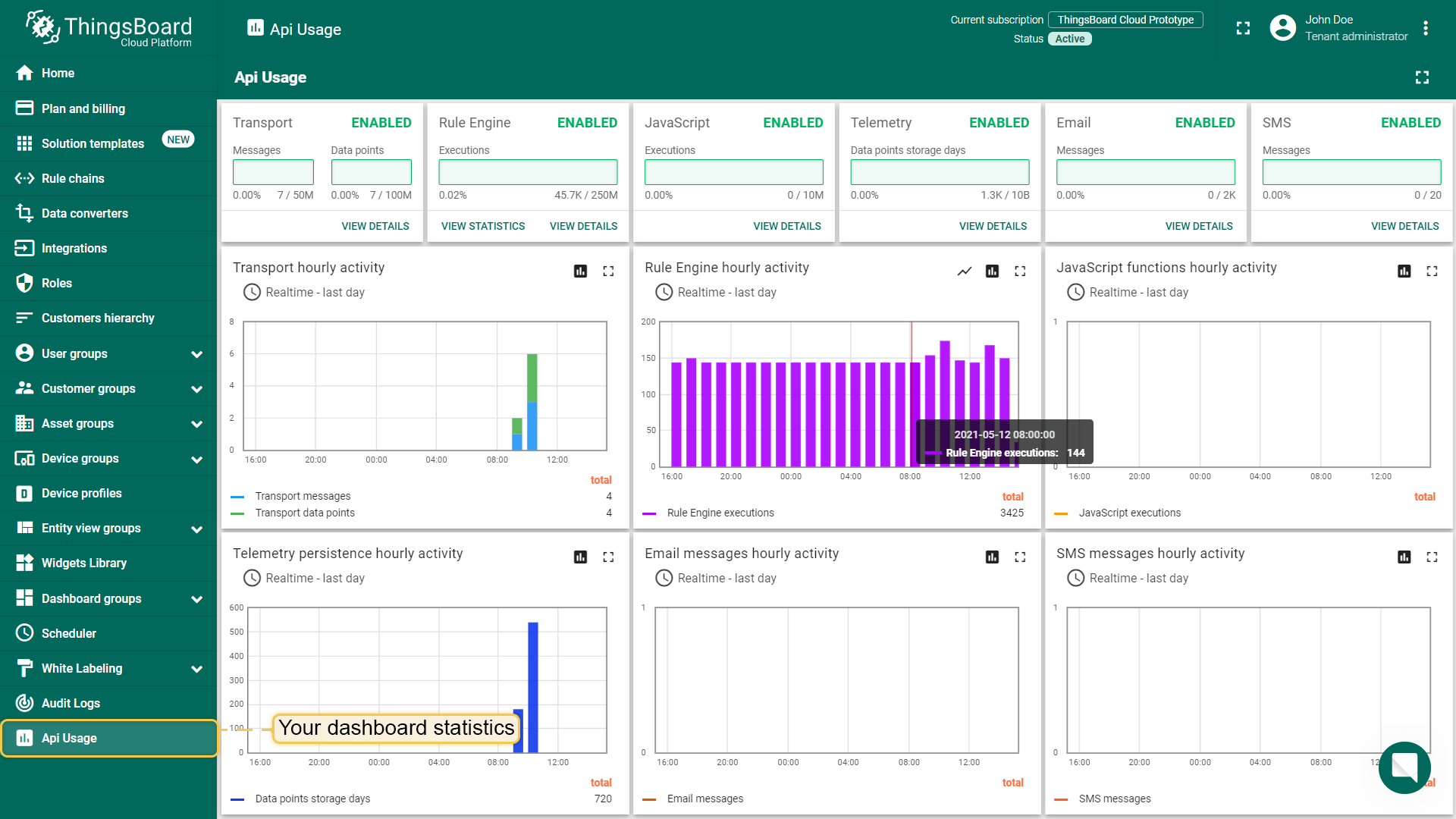
Task: Click Customers hierarchy icon in sidebar
Action: tap(24, 318)
